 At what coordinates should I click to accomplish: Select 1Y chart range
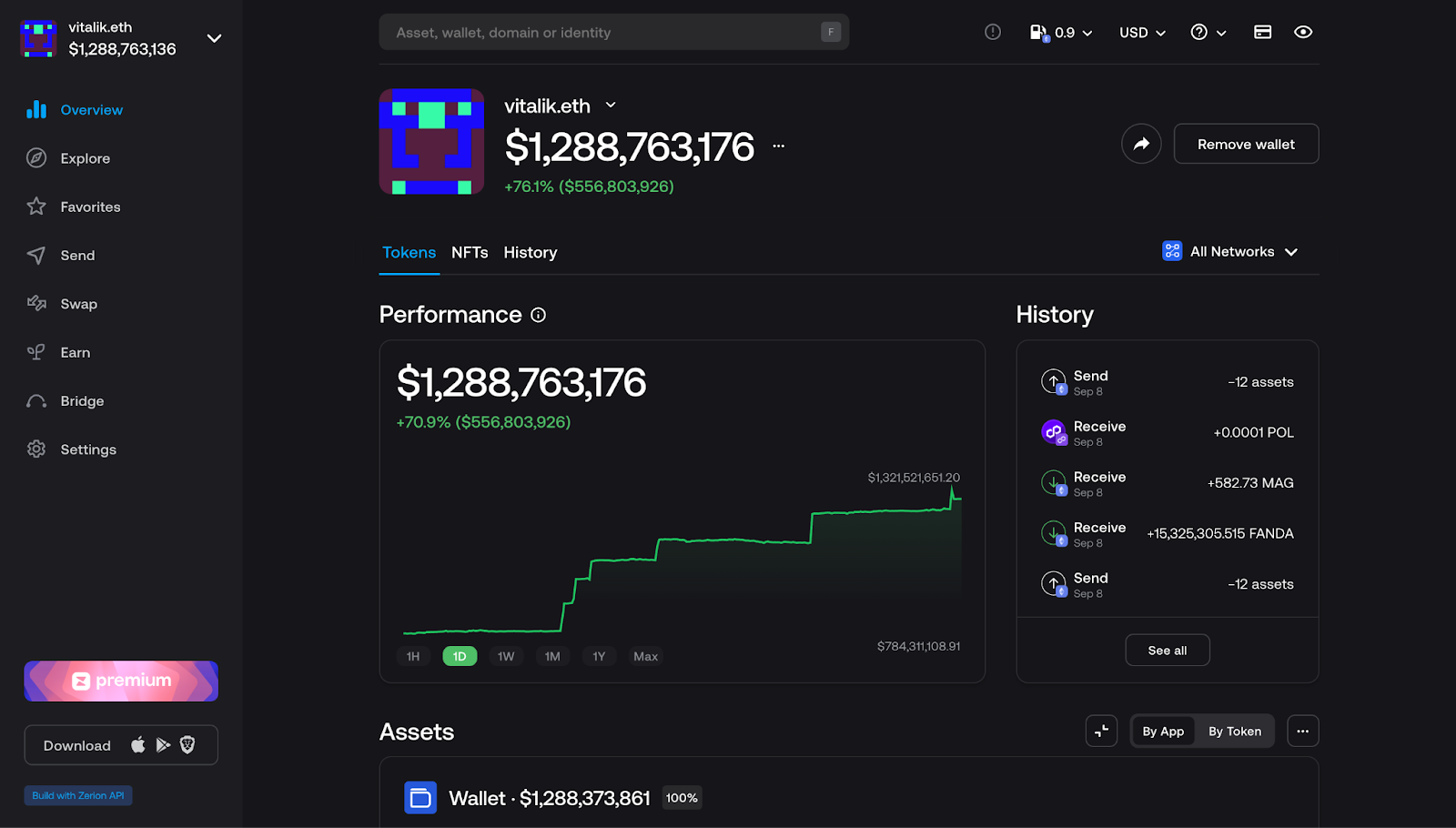click(599, 656)
